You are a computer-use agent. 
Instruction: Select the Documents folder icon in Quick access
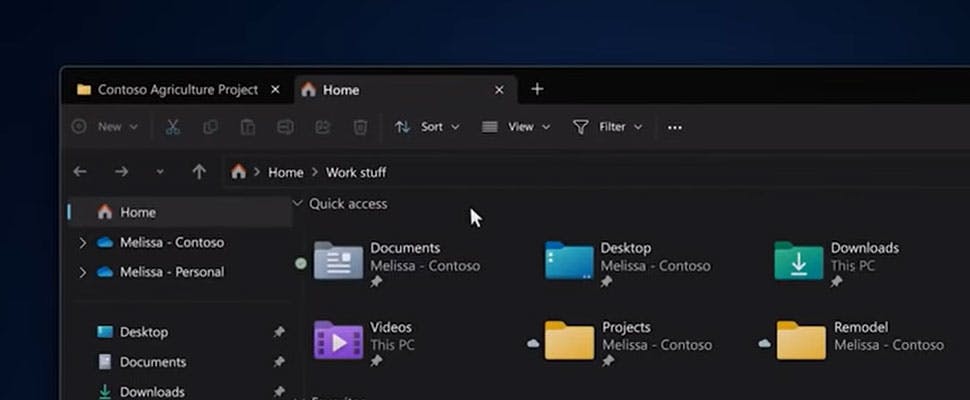pyautogui.click(x=338, y=260)
